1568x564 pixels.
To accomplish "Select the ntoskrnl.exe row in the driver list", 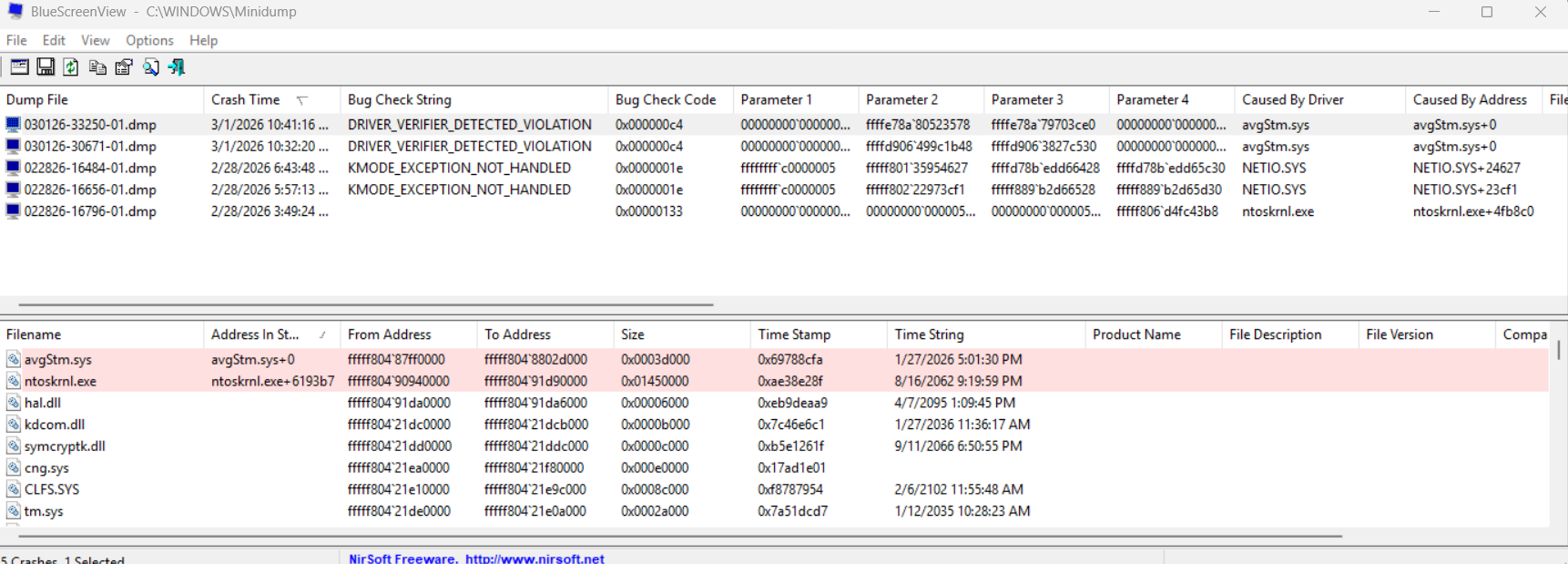I will (60, 381).
